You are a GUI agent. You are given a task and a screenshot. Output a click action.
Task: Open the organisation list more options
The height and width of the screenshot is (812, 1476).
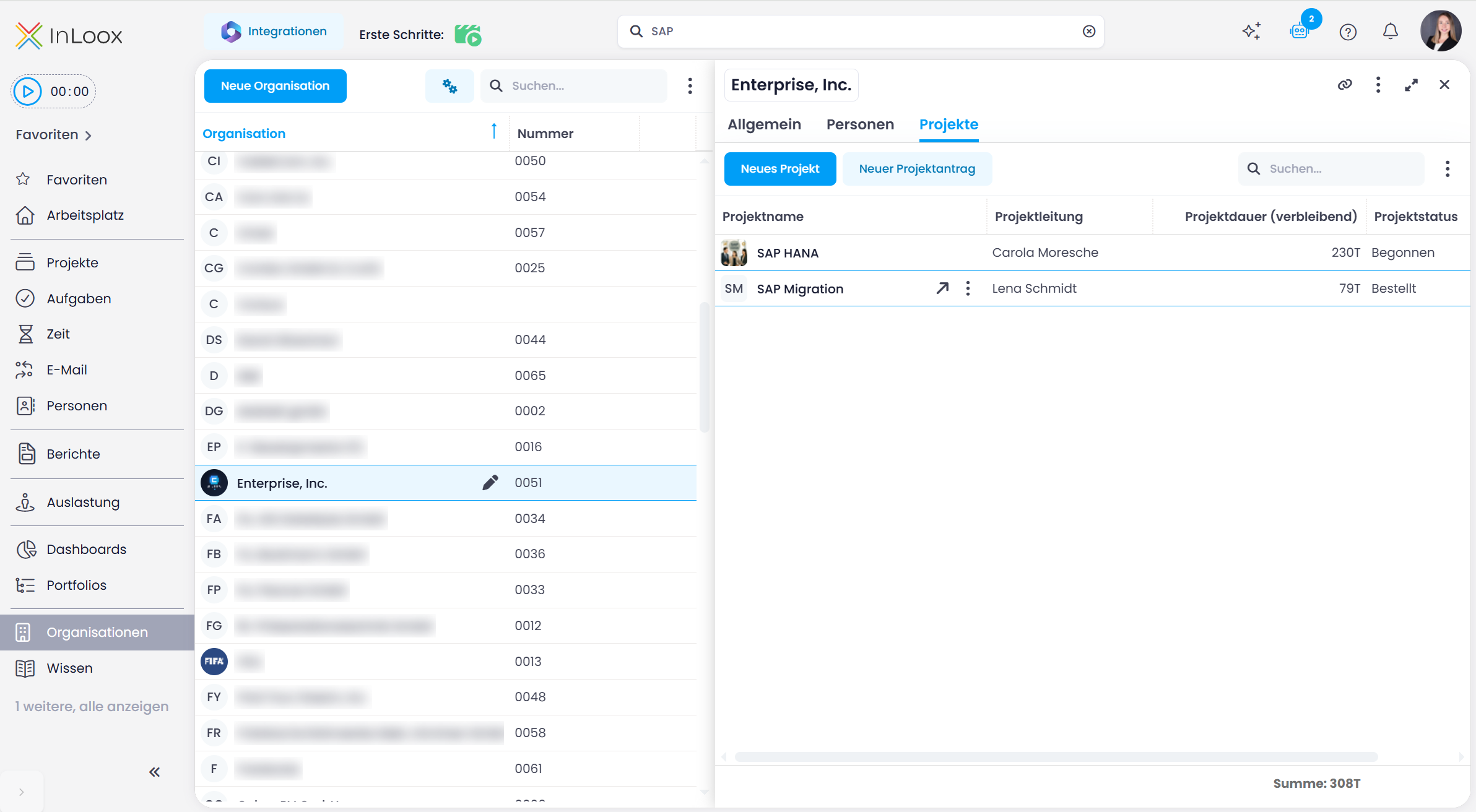690,86
